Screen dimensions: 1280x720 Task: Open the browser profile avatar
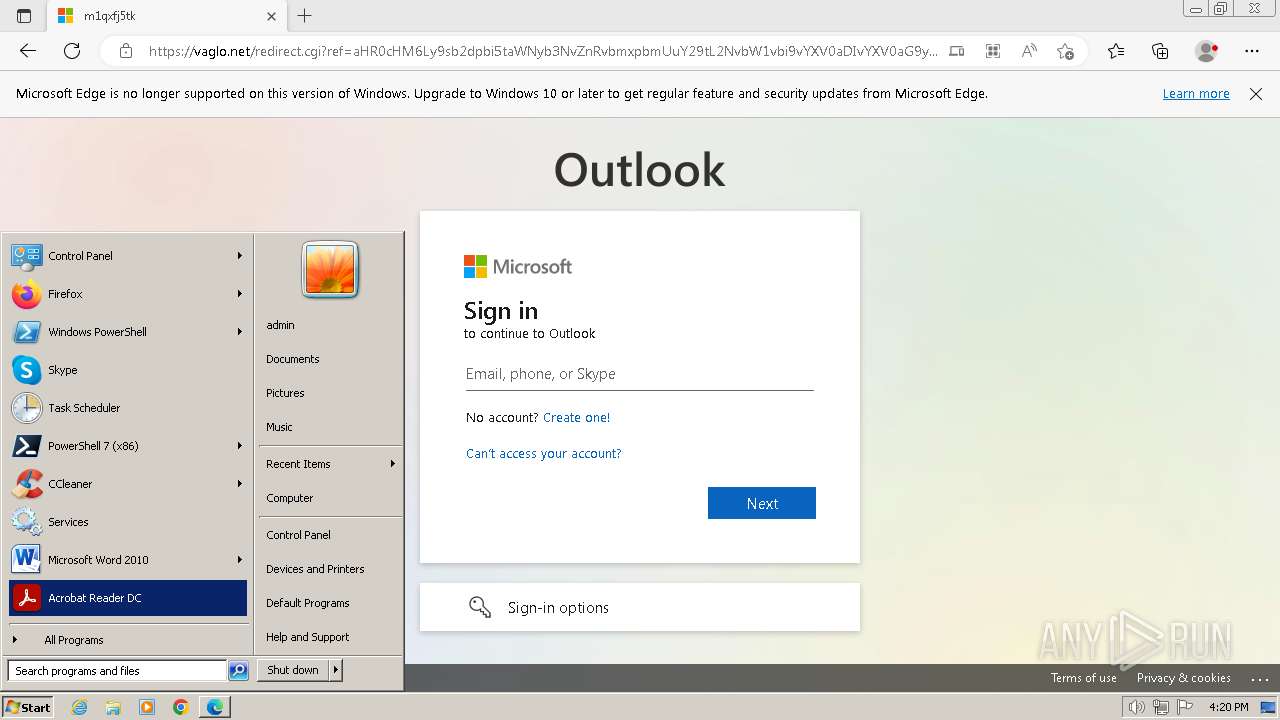[x=1207, y=51]
